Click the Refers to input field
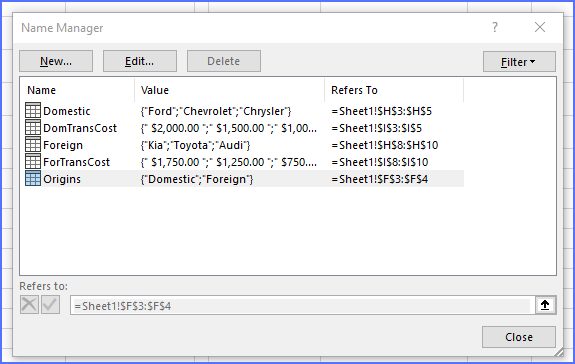 click(303, 306)
